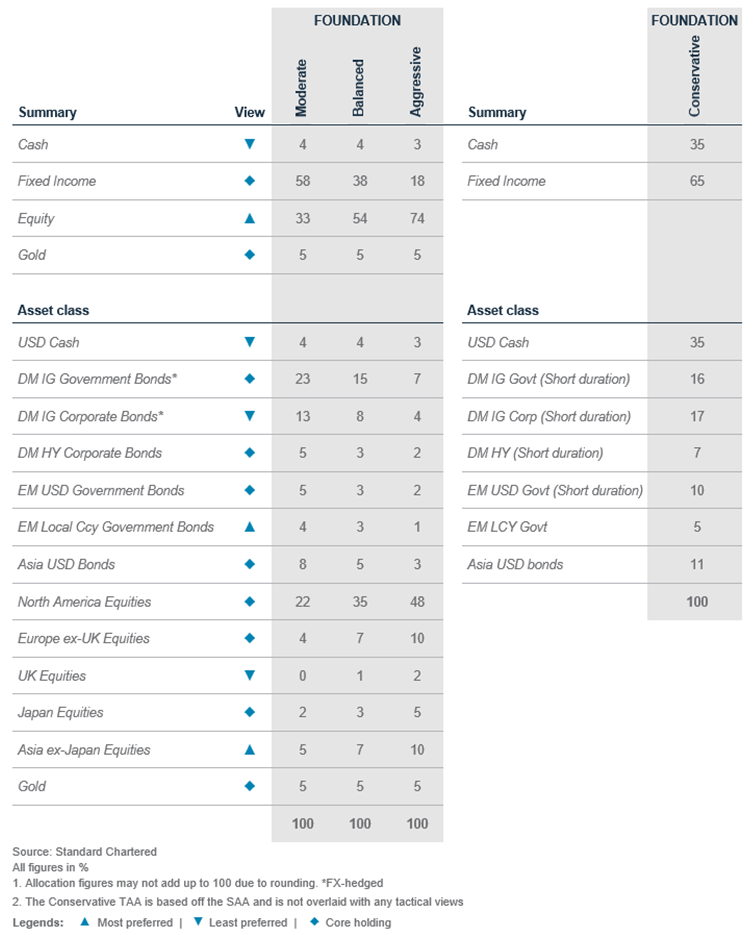
Task: Click the Least preferred legend triangle
Action: (199, 922)
